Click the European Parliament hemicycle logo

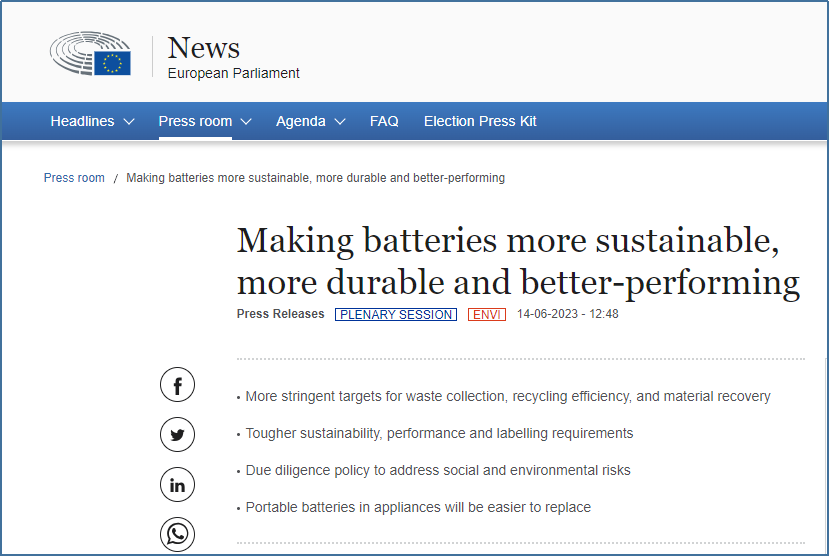pos(91,54)
